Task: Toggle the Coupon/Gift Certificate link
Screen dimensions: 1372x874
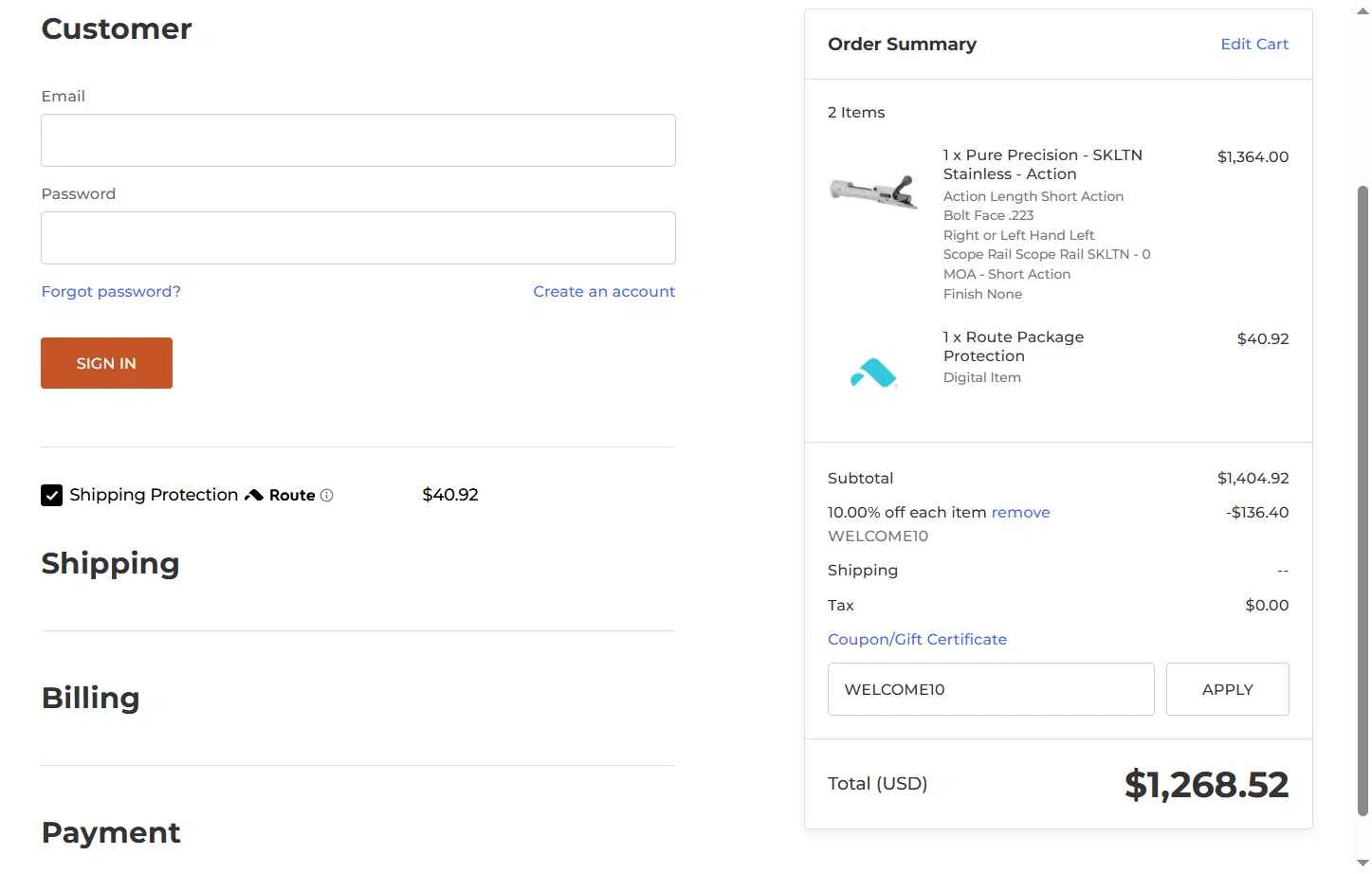Action: click(x=917, y=640)
